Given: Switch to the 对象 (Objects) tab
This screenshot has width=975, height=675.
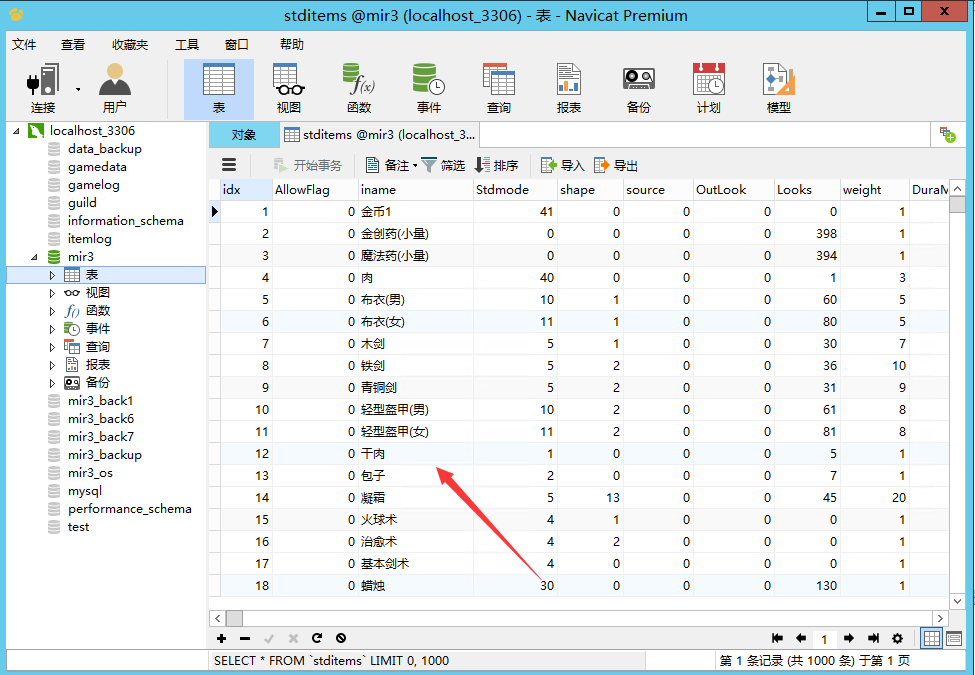Looking at the screenshot, I should point(243,134).
